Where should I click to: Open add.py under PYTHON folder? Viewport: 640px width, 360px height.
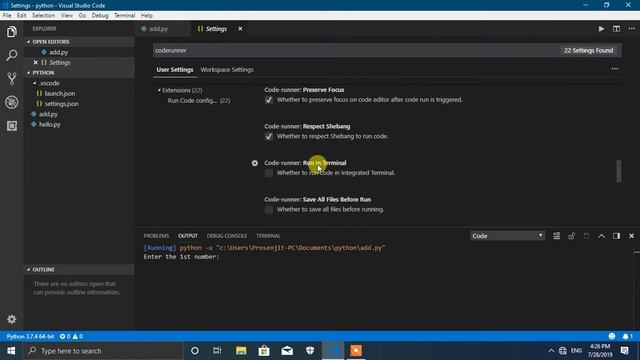(48, 114)
